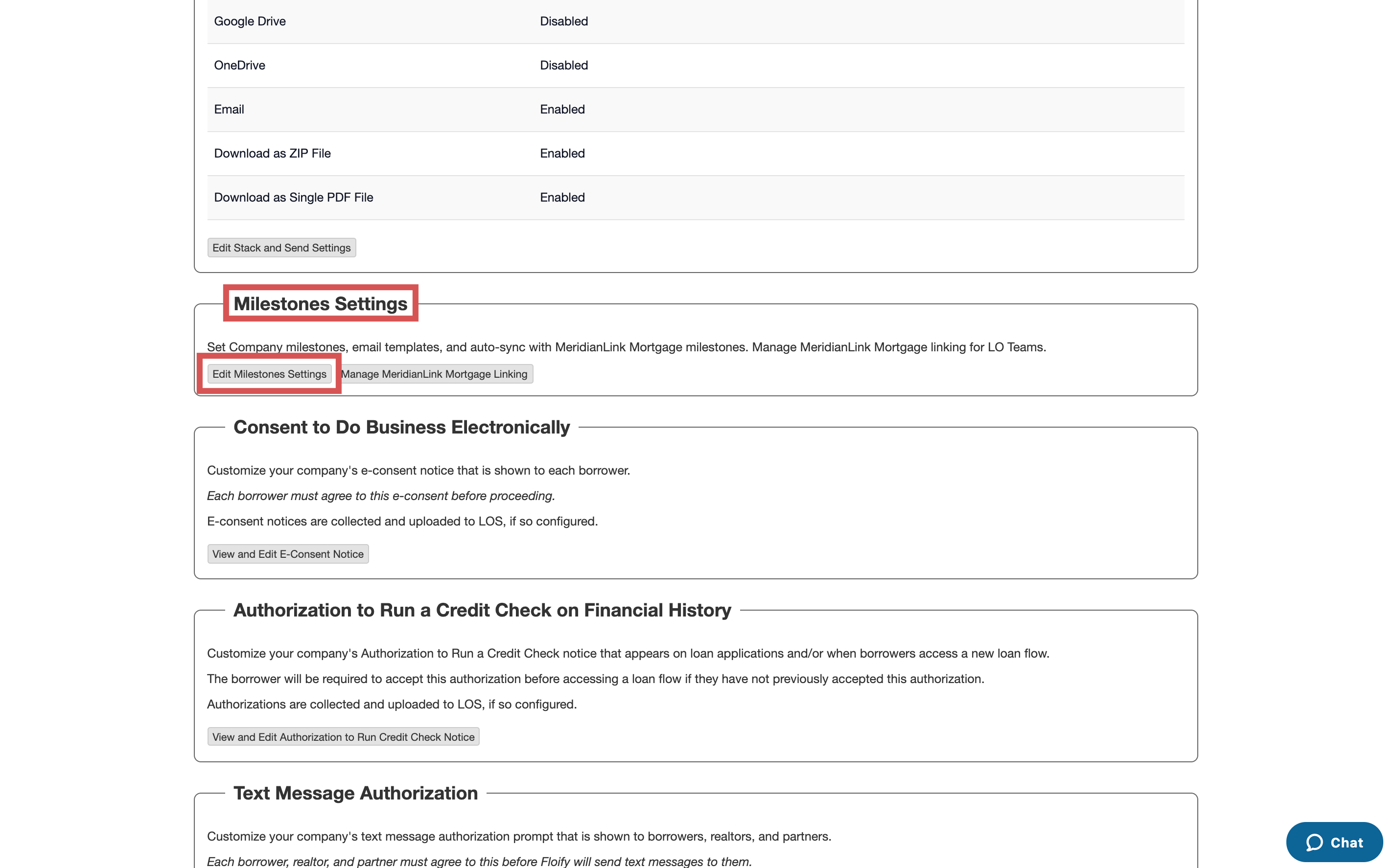Open View and Edit E-Consent Notice

288,554
